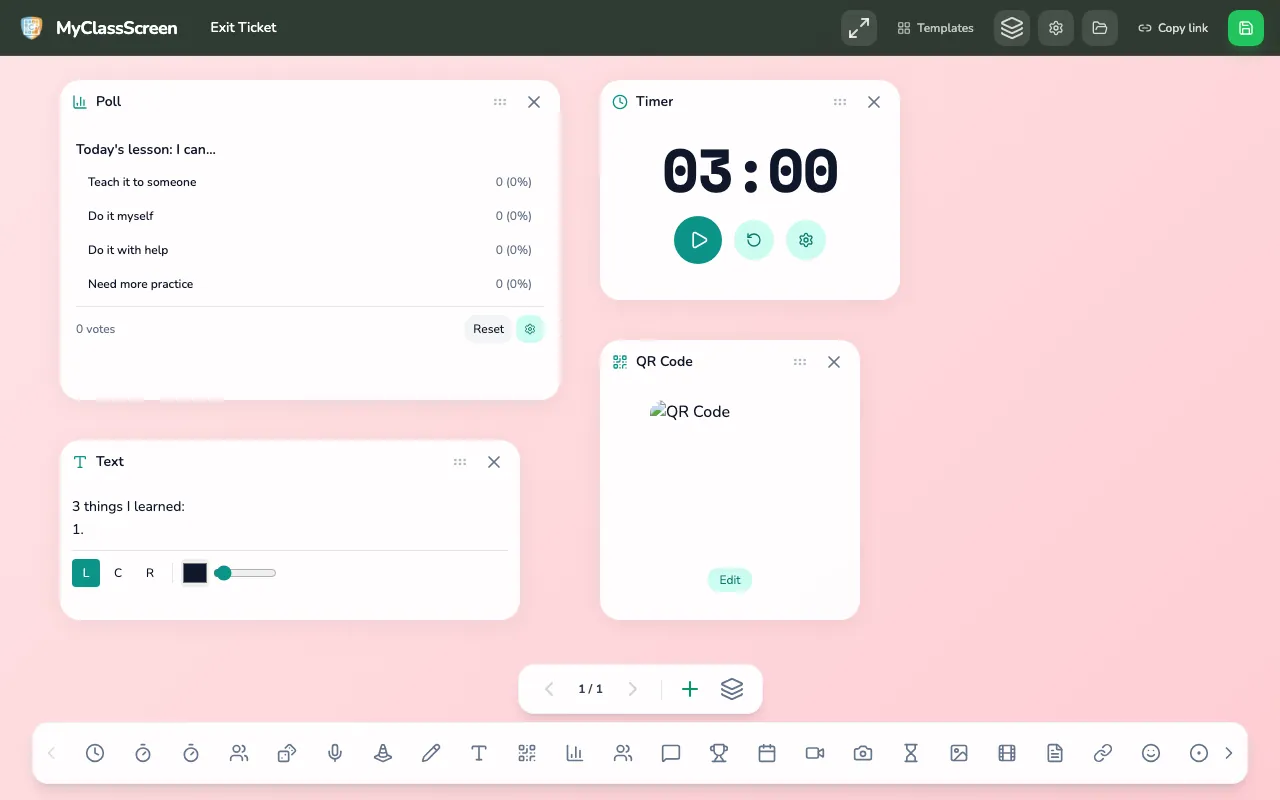Open the layers stack icon beside the plus button

point(732,689)
